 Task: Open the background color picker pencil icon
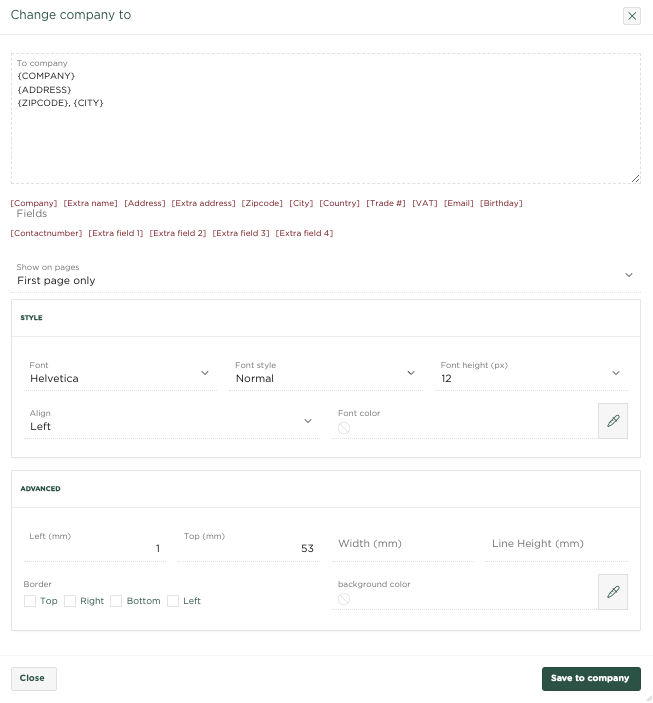click(612, 592)
